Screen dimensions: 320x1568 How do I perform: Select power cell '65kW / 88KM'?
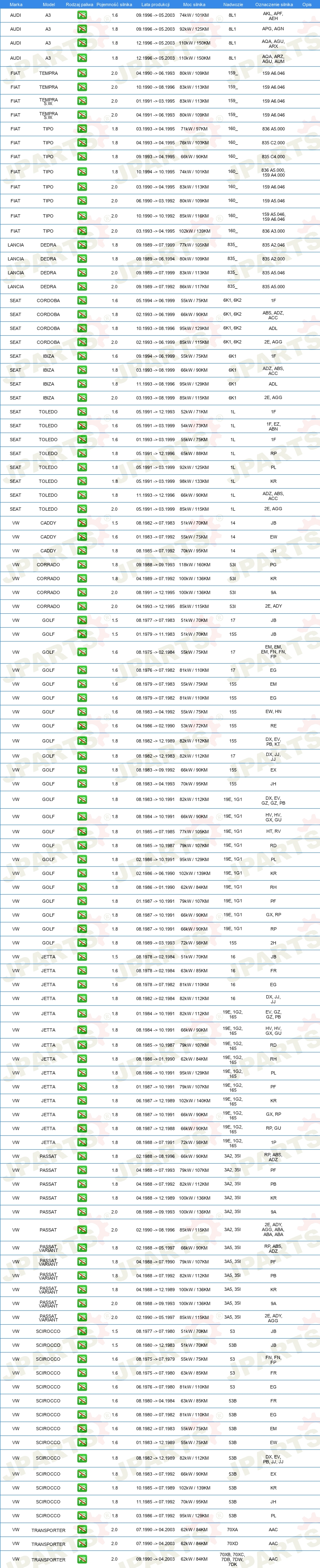(194, 453)
